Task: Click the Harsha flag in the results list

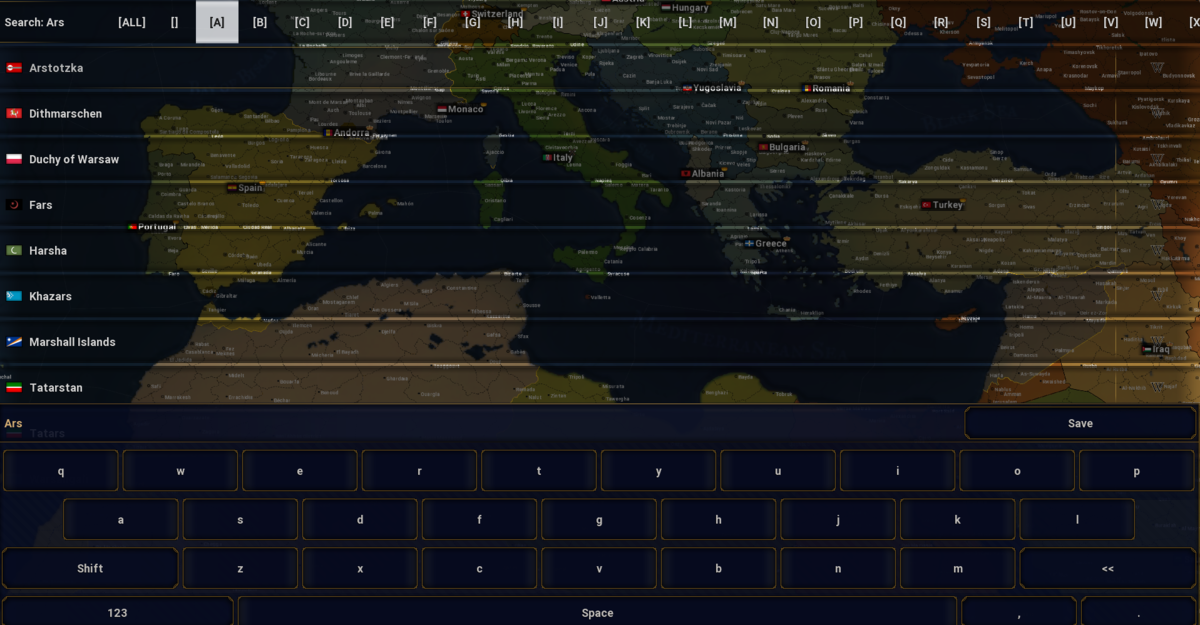Action: 14,251
